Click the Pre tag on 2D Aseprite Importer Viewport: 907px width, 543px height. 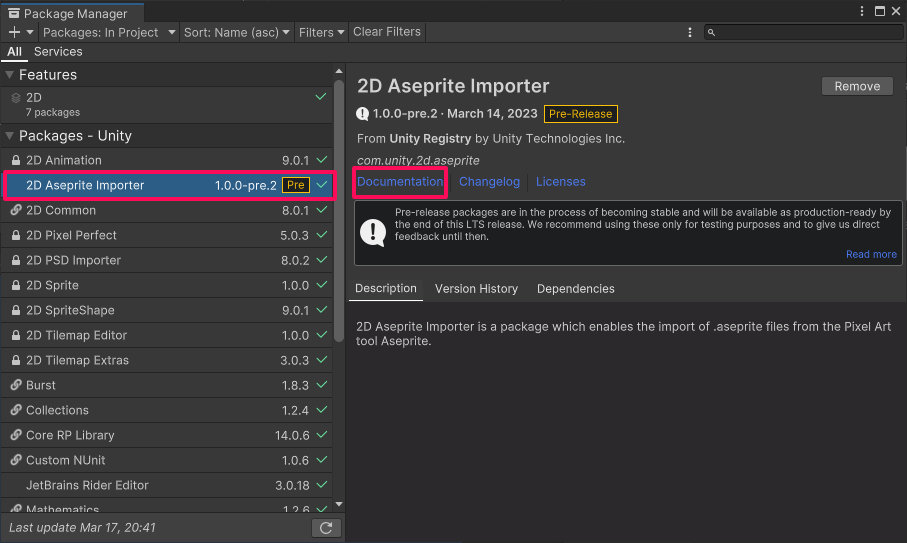pos(296,185)
